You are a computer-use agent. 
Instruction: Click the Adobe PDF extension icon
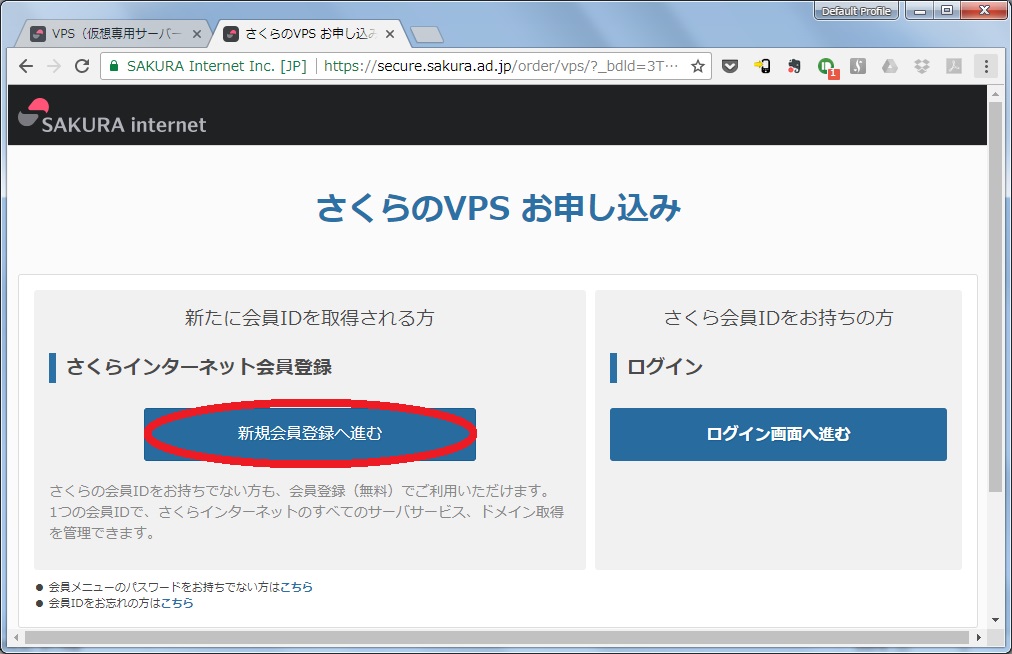click(x=954, y=66)
